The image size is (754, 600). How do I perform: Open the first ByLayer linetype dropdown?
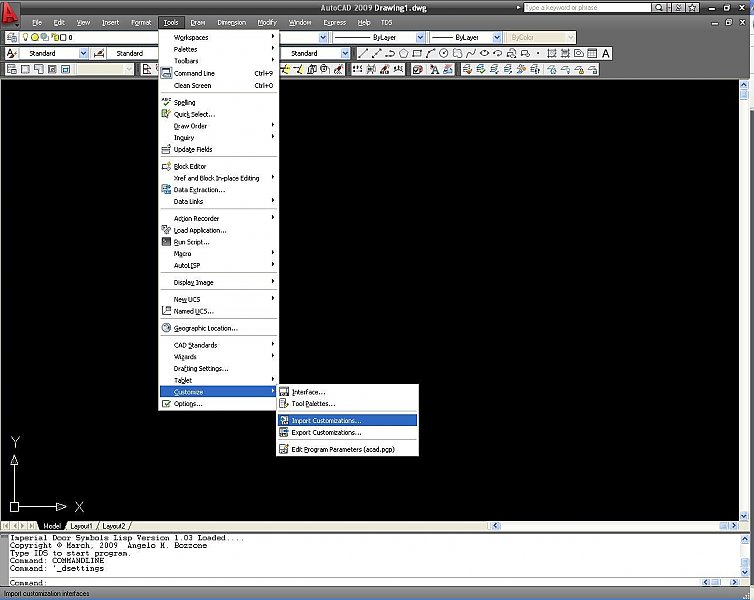point(420,37)
